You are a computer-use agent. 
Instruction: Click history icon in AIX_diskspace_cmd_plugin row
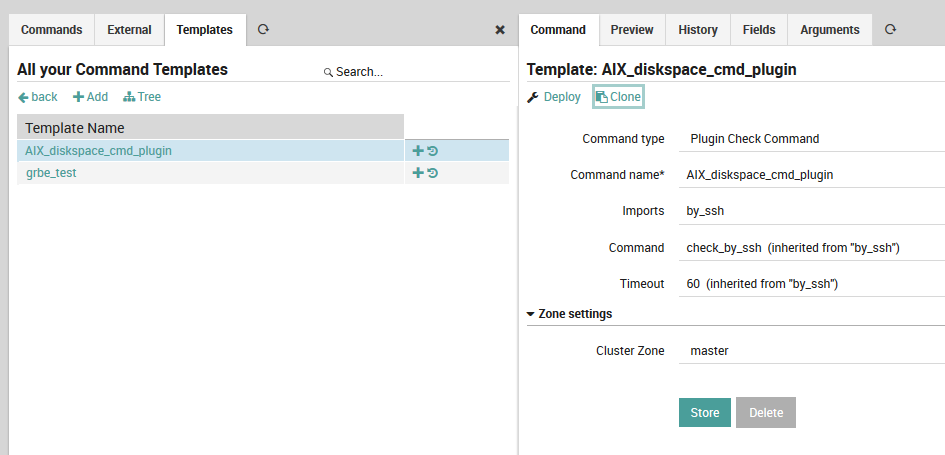[433, 151]
